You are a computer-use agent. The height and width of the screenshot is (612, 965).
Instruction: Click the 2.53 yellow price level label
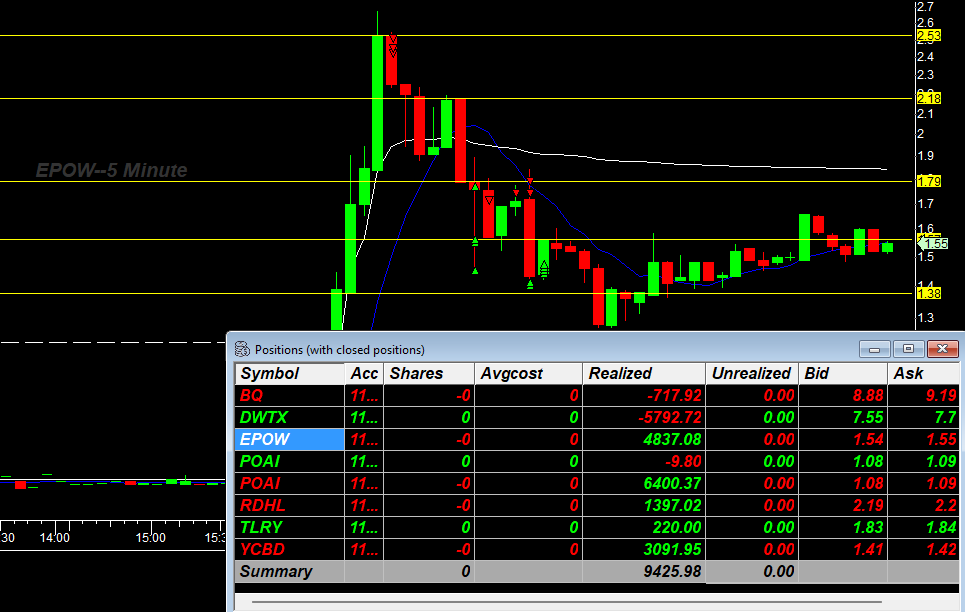(929, 36)
